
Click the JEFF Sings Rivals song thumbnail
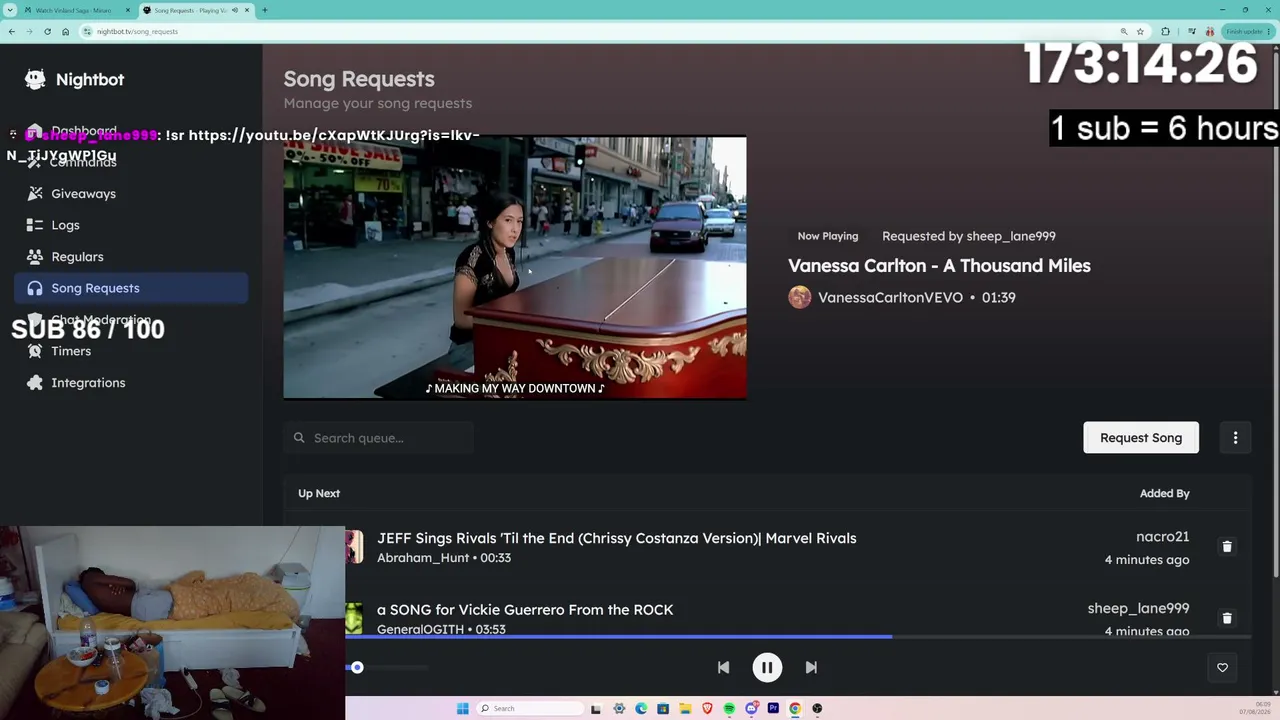(x=354, y=547)
